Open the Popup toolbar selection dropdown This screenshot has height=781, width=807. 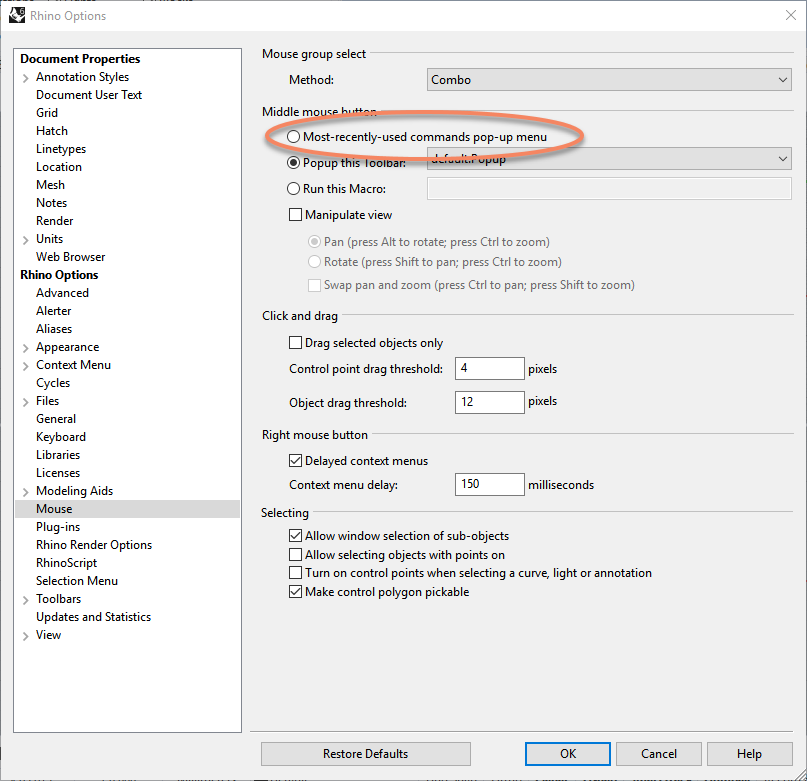click(609, 159)
